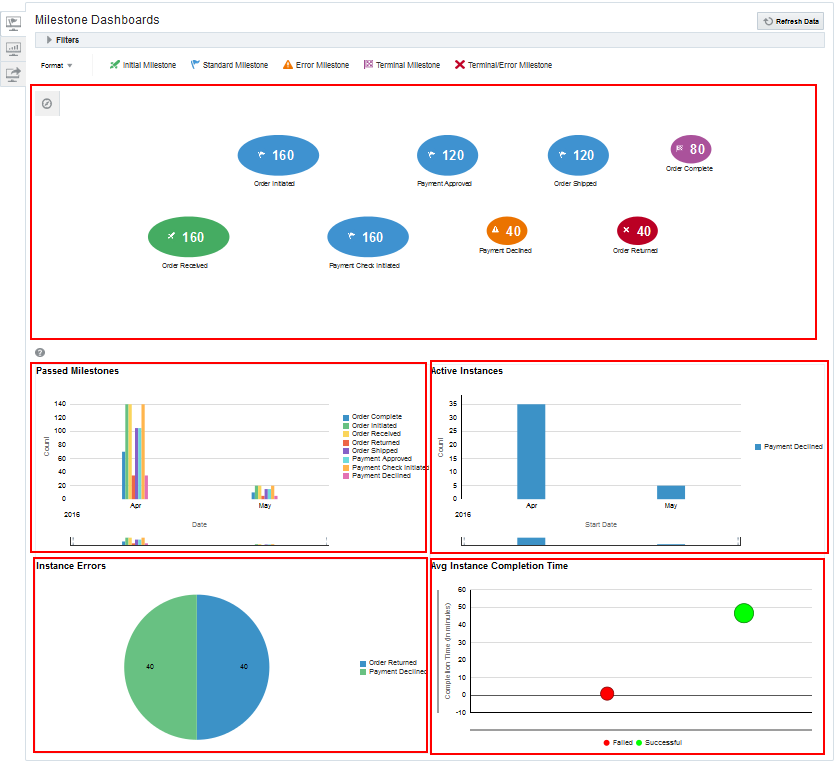Click the Avg Instance Completion Time title

(500, 566)
